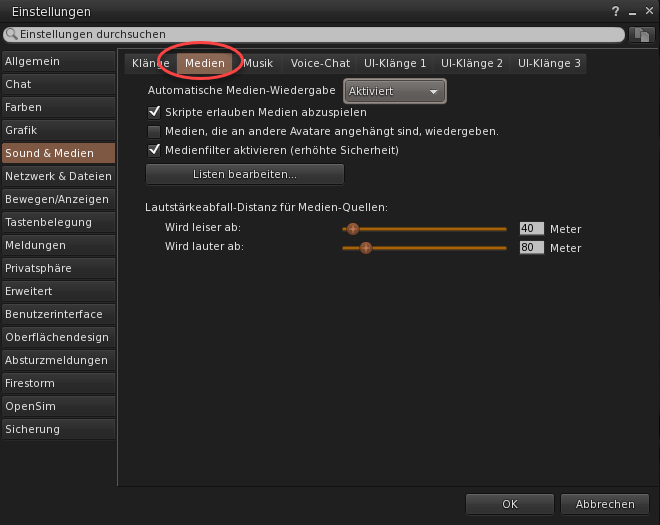Click the 'Wird leiser ab' slider handle
The height and width of the screenshot is (525, 660).
tap(352, 229)
